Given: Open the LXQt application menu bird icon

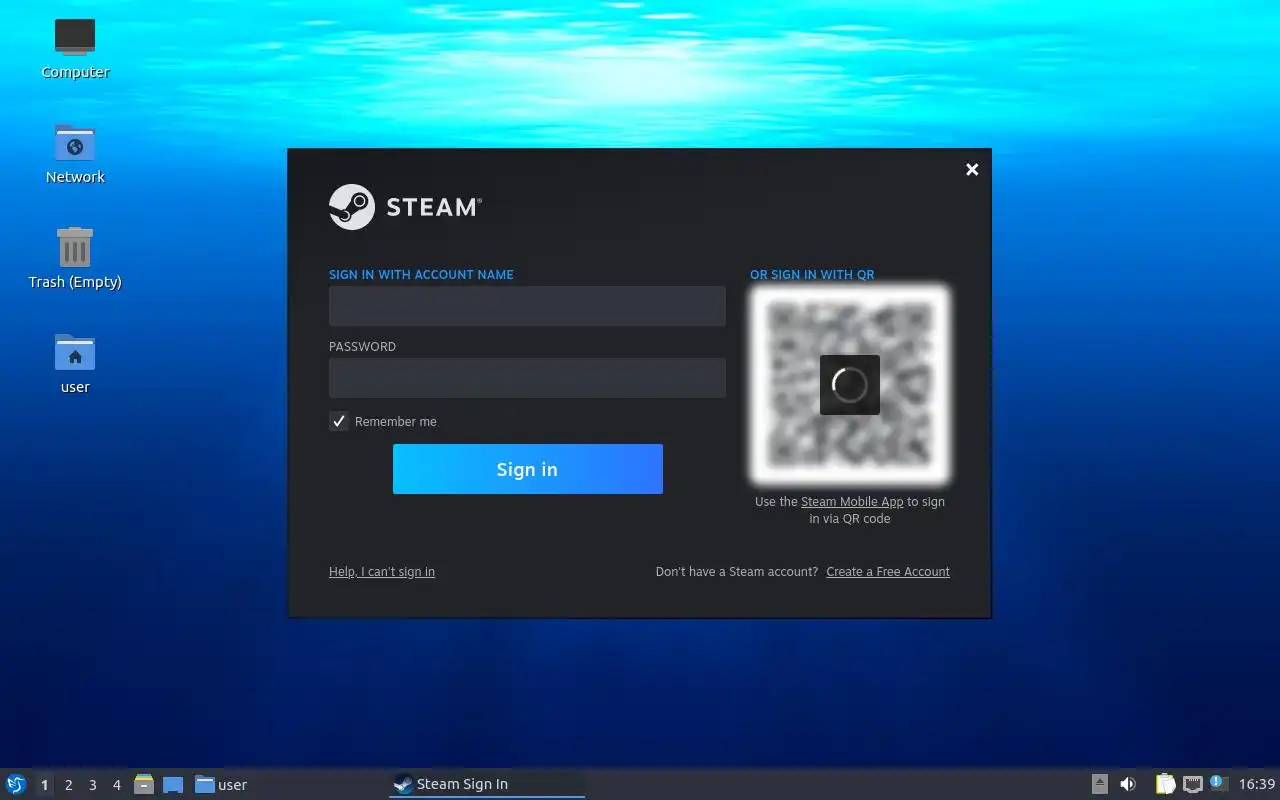Looking at the screenshot, I should 16,784.
